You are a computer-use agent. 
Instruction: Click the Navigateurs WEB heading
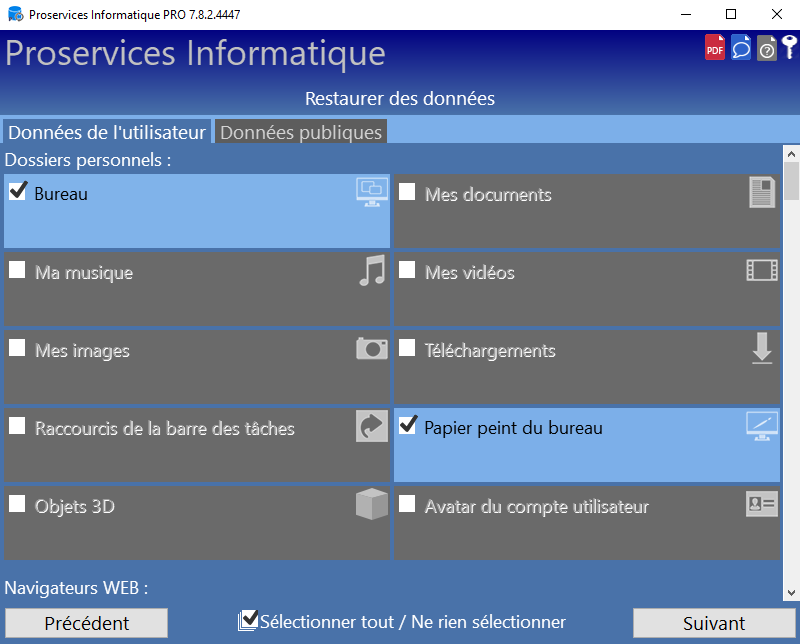[77, 588]
